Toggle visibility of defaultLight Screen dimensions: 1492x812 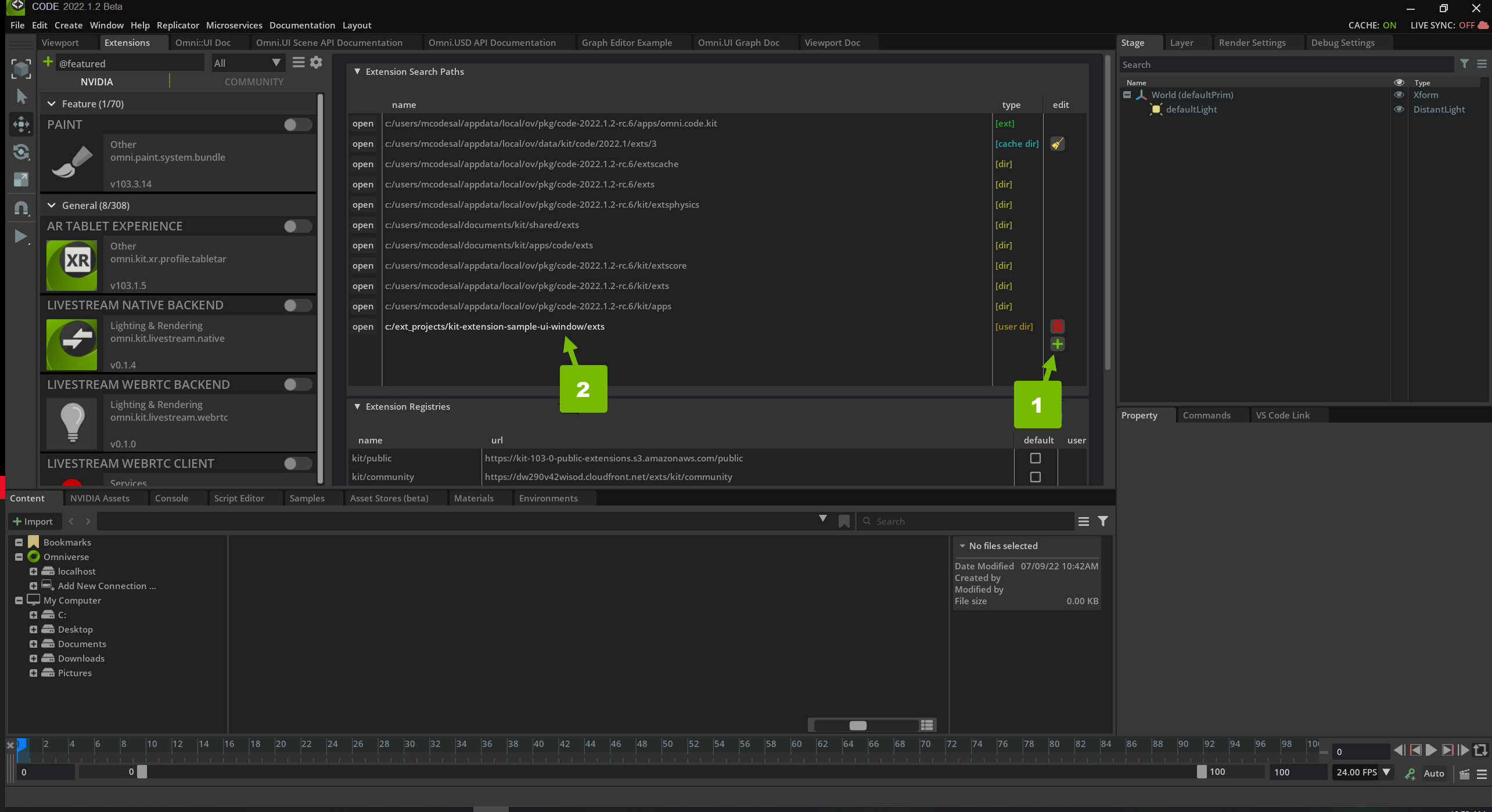pyautogui.click(x=1399, y=110)
